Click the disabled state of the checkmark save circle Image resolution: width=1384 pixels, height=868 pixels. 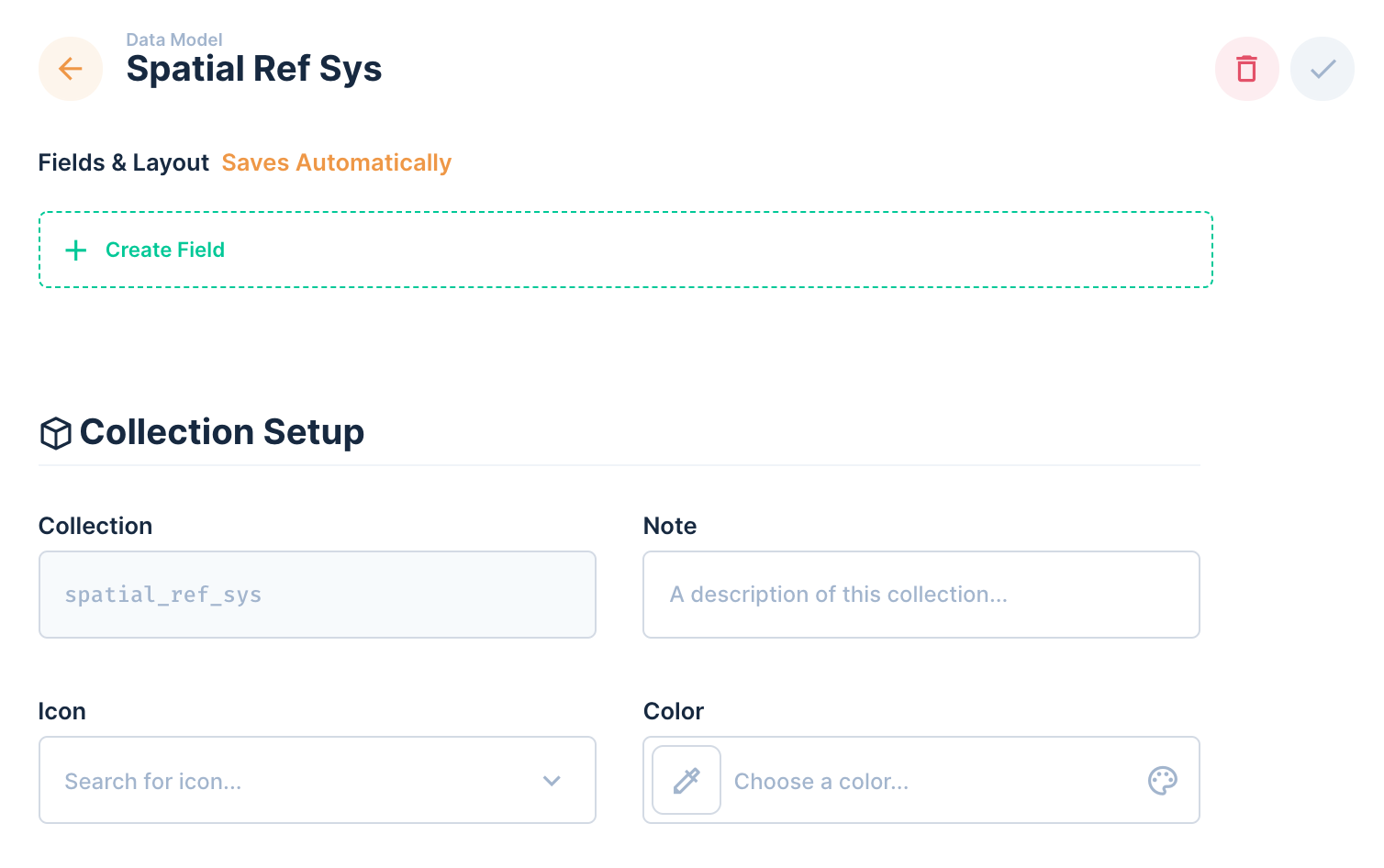[x=1322, y=69]
